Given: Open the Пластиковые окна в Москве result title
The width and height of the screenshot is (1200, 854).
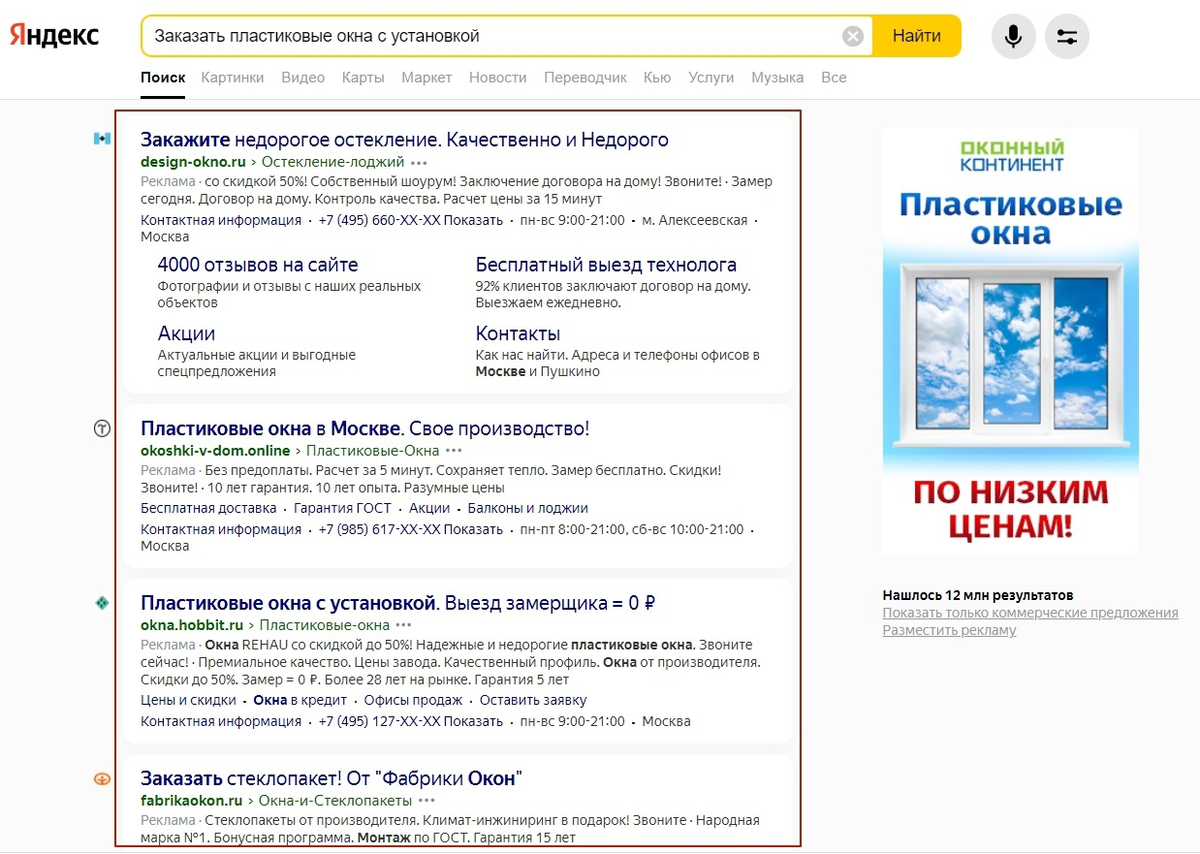Looking at the screenshot, I should point(365,429).
